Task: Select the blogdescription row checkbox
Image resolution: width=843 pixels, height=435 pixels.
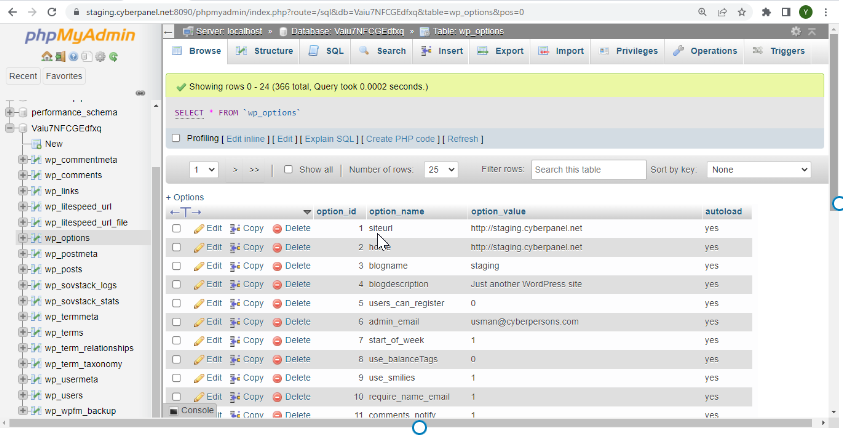Action: click(176, 284)
